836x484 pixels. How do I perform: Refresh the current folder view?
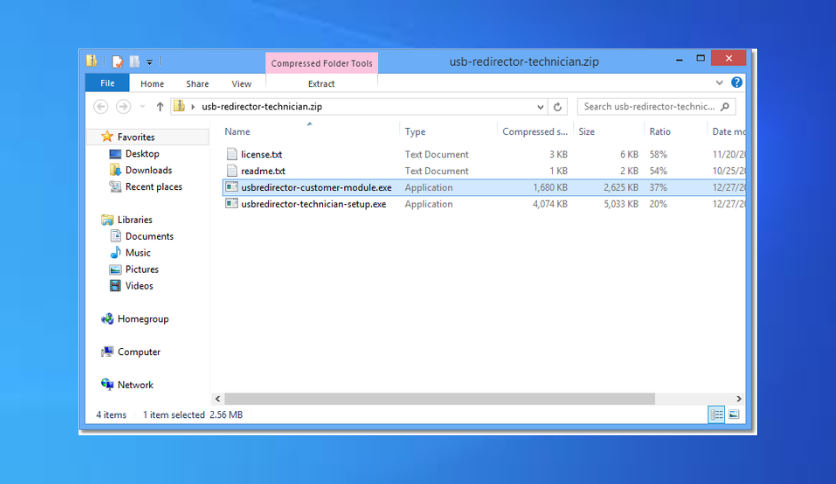pyautogui.click(x=558, y=107)
